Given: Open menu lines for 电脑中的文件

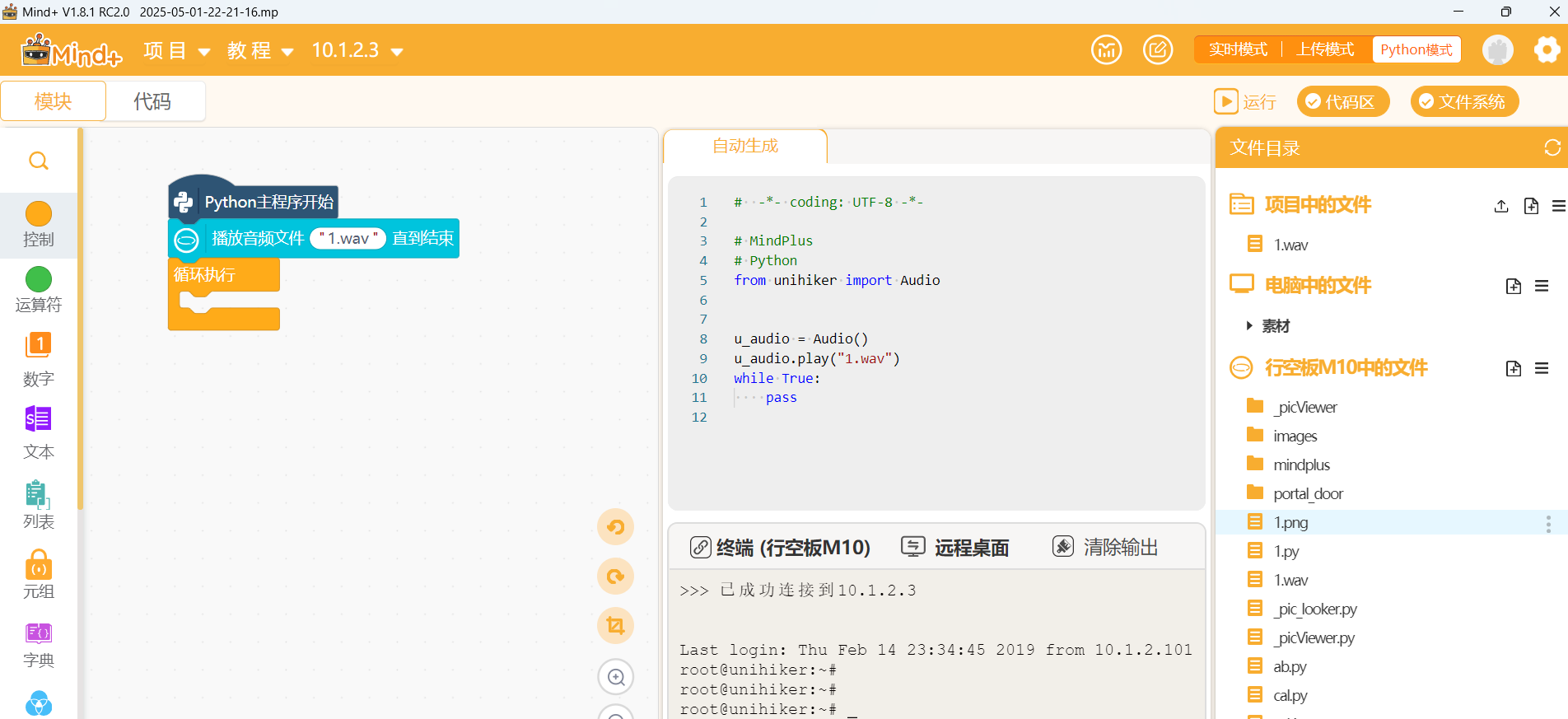Looking at the screenshot, I should click(1542, 286).
